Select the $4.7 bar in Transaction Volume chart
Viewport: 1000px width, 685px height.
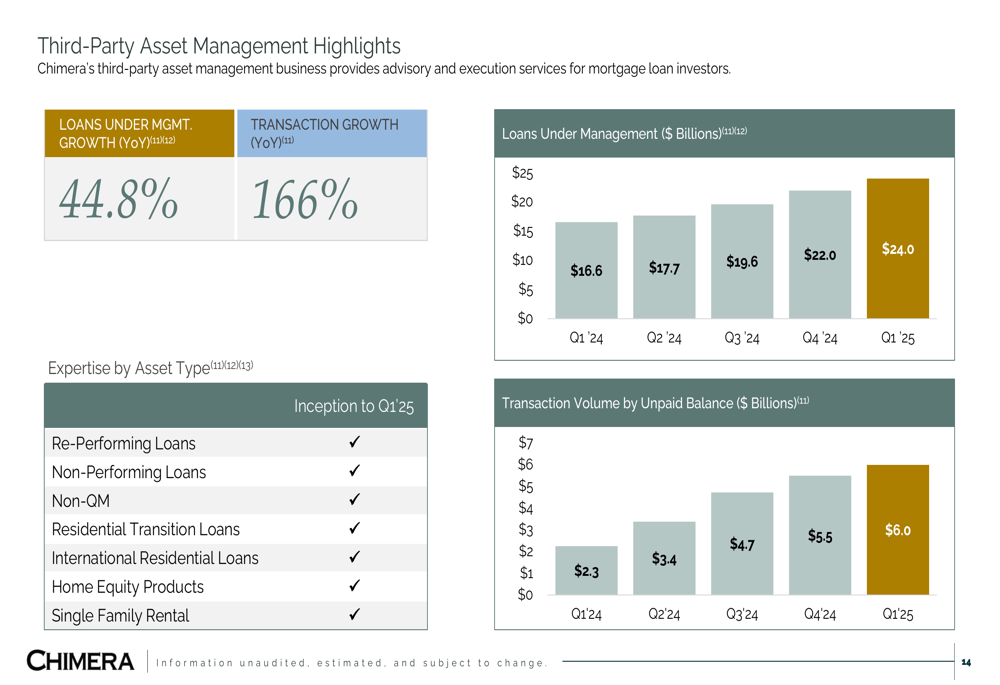click(x=742, y=543)
